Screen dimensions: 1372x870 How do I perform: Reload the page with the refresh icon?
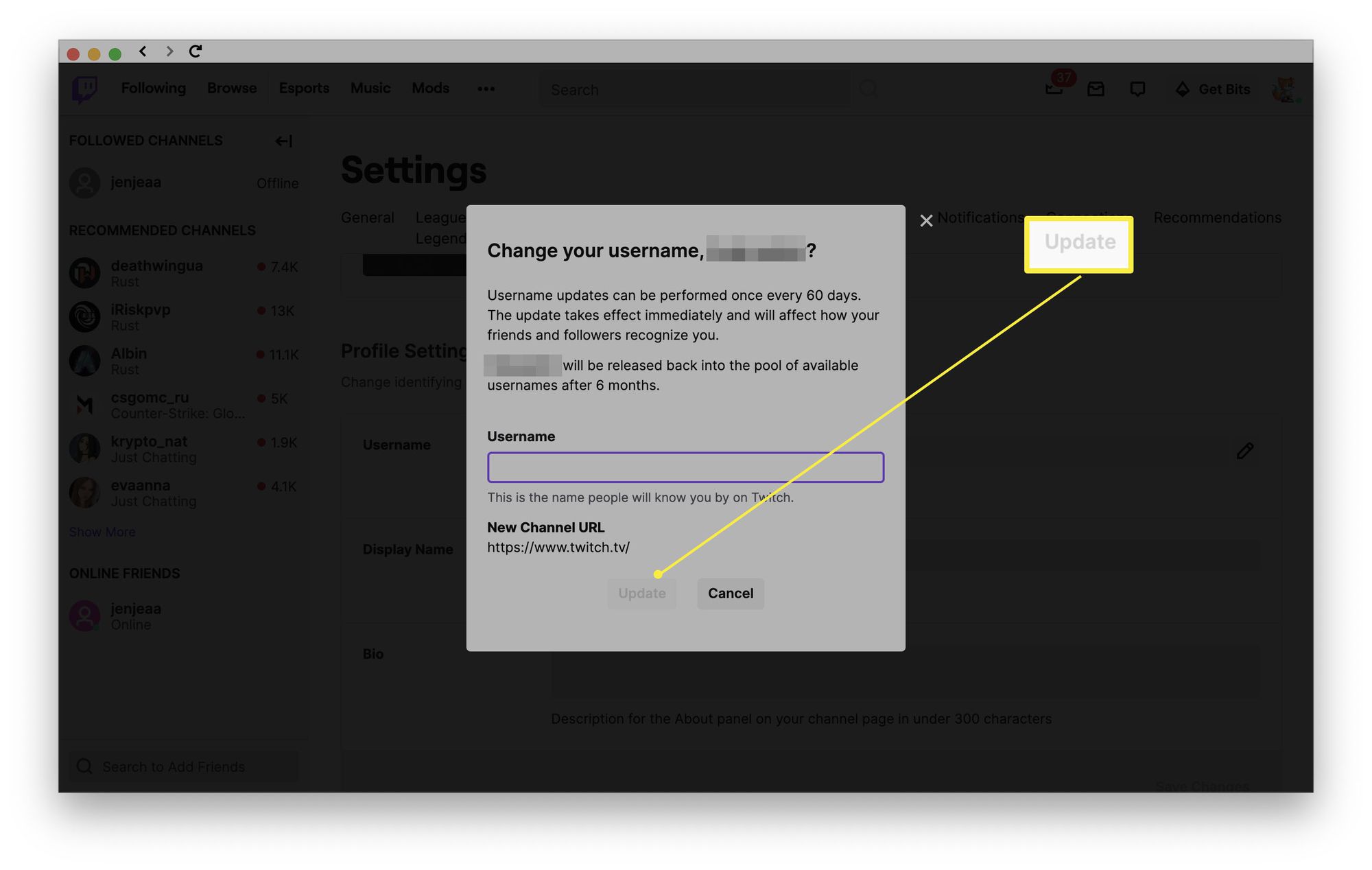[x=196, y=51]
